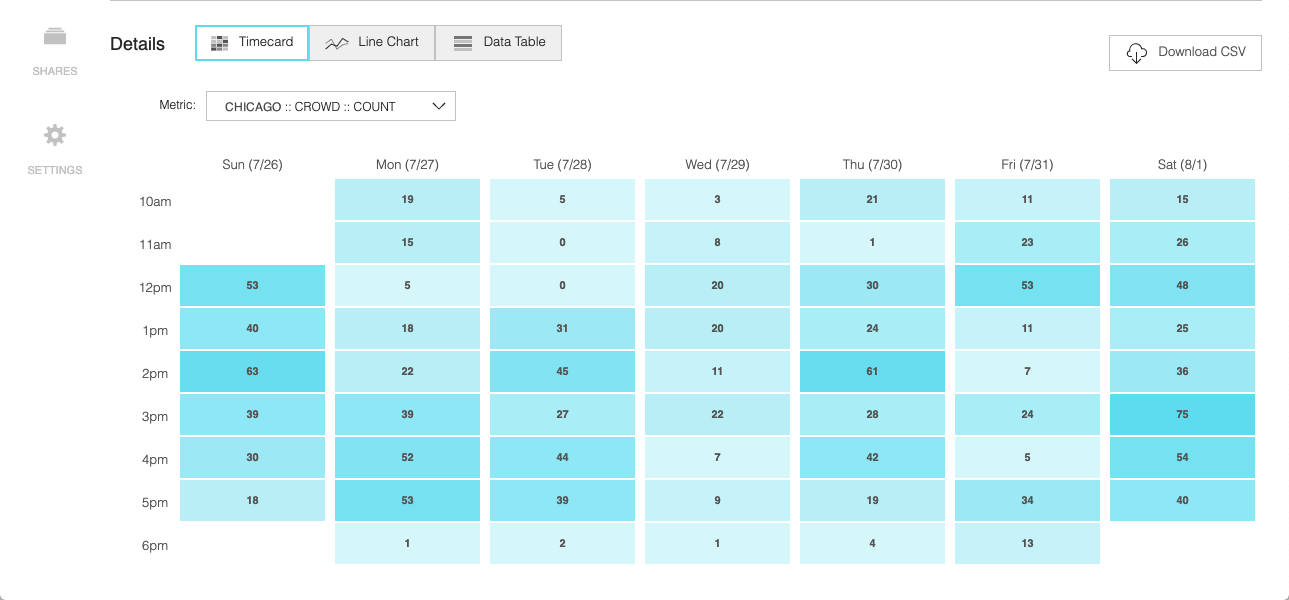
Task: Click Tuesday 2pm cell showing 45
Action: point(562,371)
